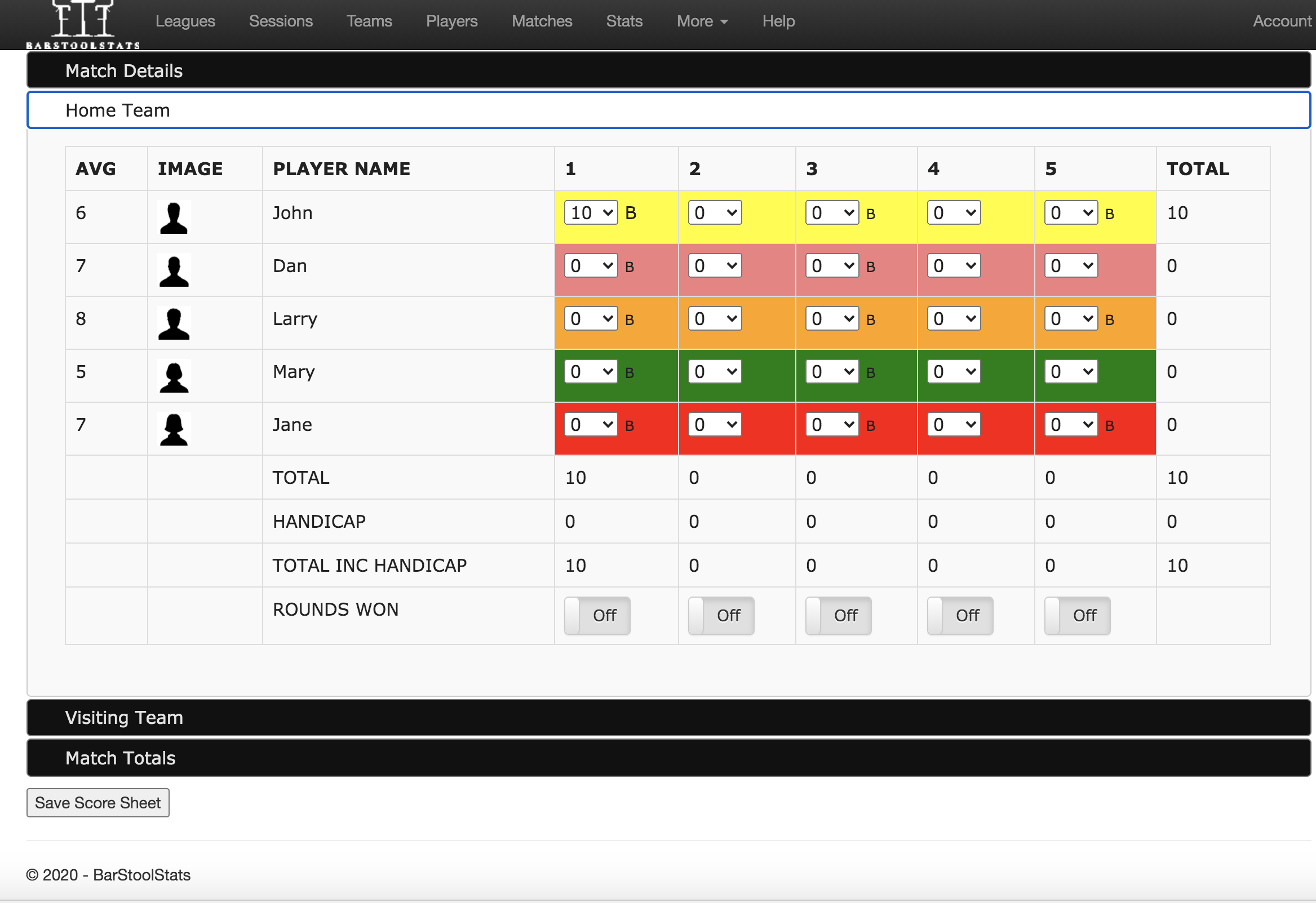Viewport: 1316px width, 903px height.
Task: Open the More navigation dropdown
Action: tap(702, 21)
